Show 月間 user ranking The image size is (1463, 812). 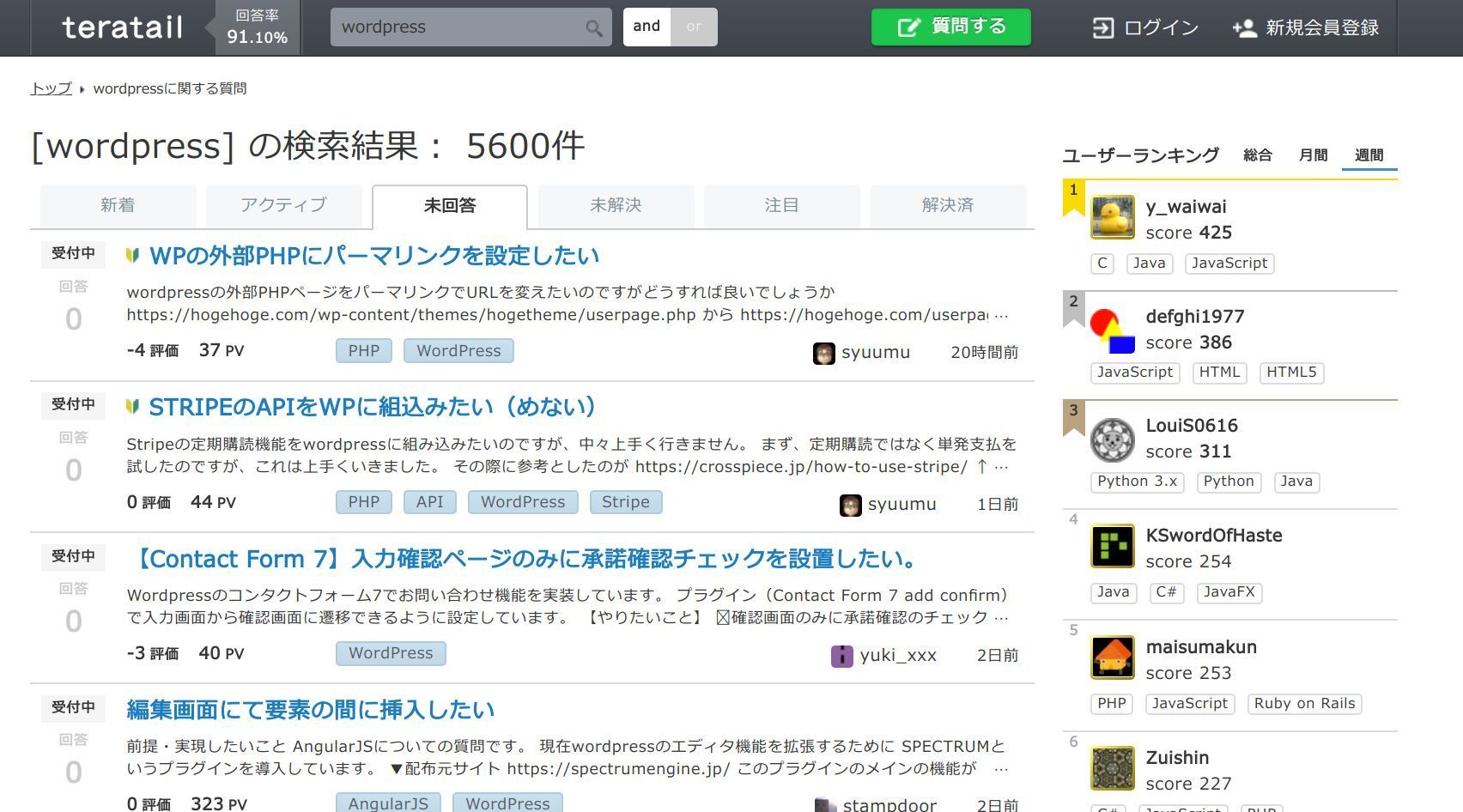(1313, 155)
